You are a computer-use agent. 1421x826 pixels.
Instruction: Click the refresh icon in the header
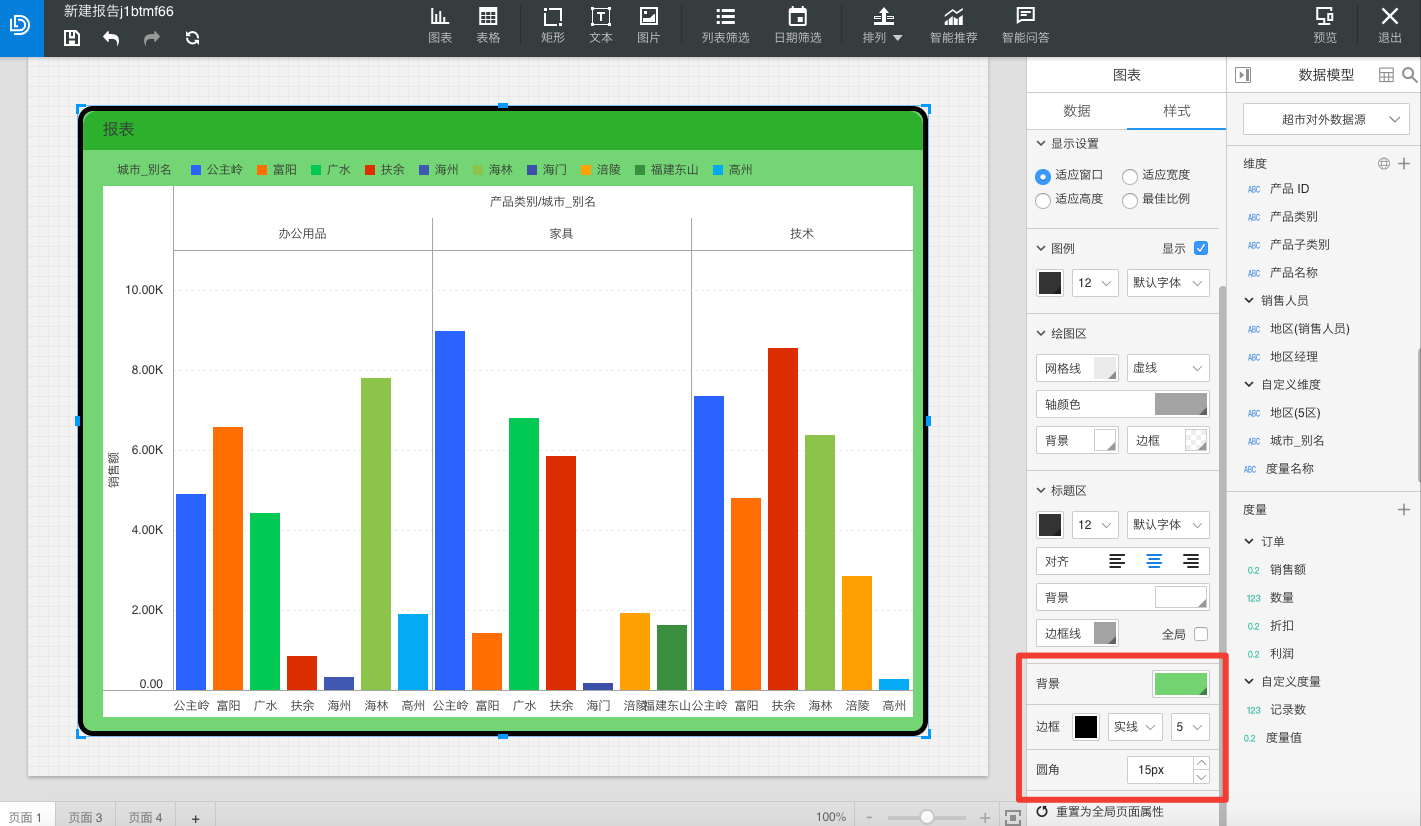click(x=193, y=38)
